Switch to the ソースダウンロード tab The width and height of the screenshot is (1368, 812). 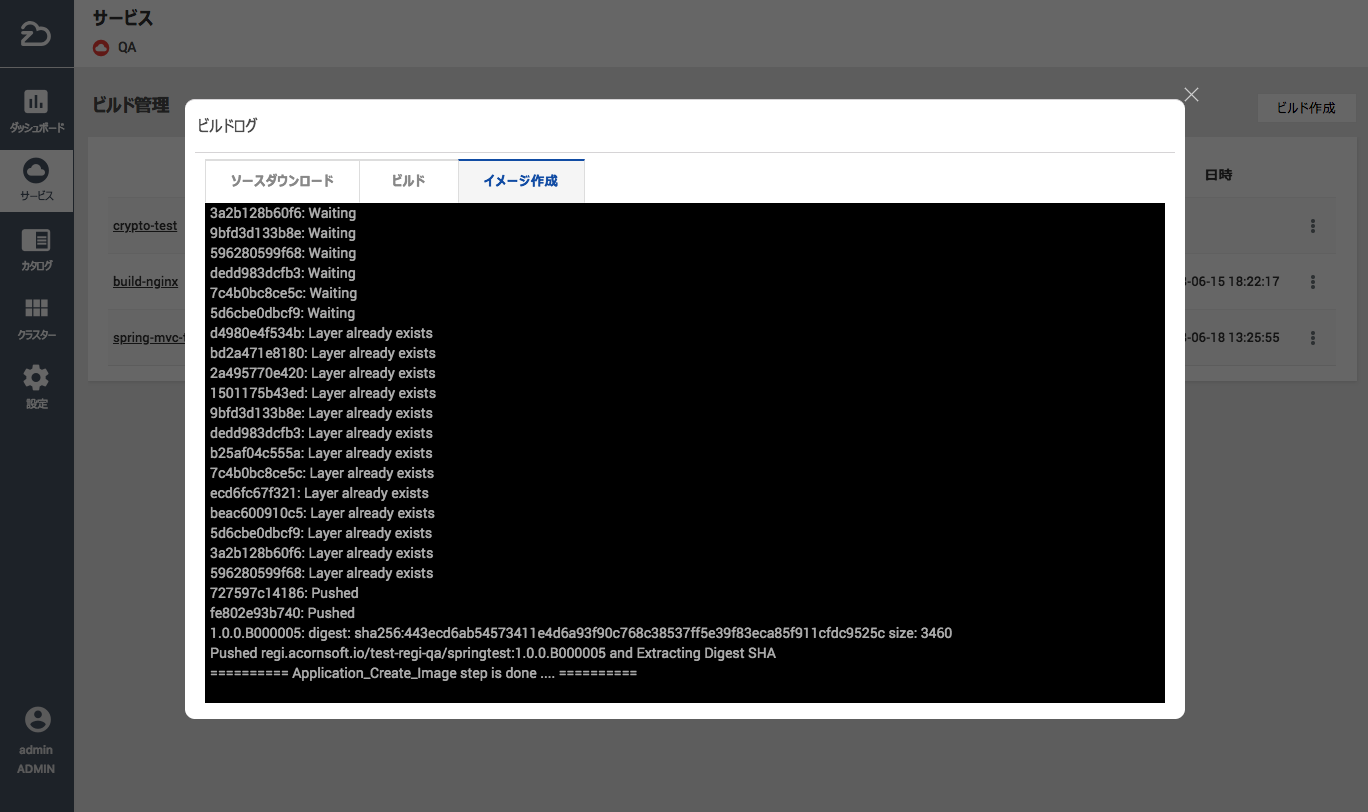pos(282,181)
